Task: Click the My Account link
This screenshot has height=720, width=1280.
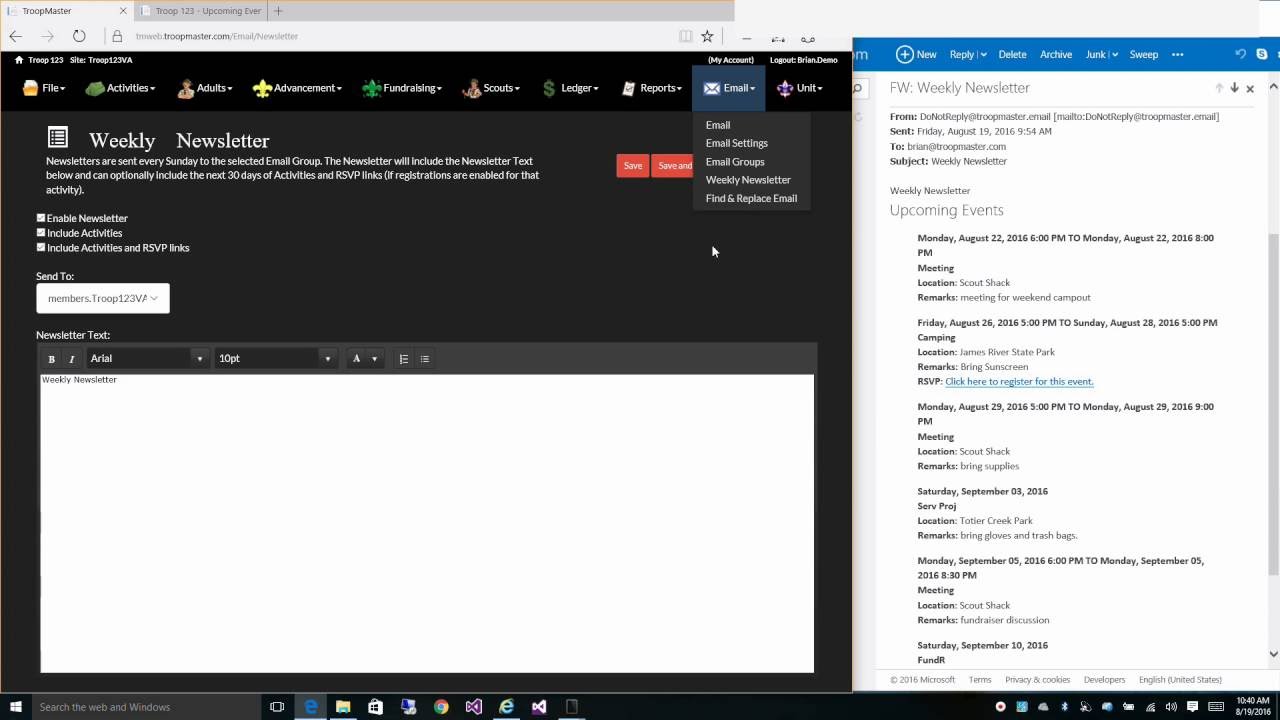Action: click(731, 60)
